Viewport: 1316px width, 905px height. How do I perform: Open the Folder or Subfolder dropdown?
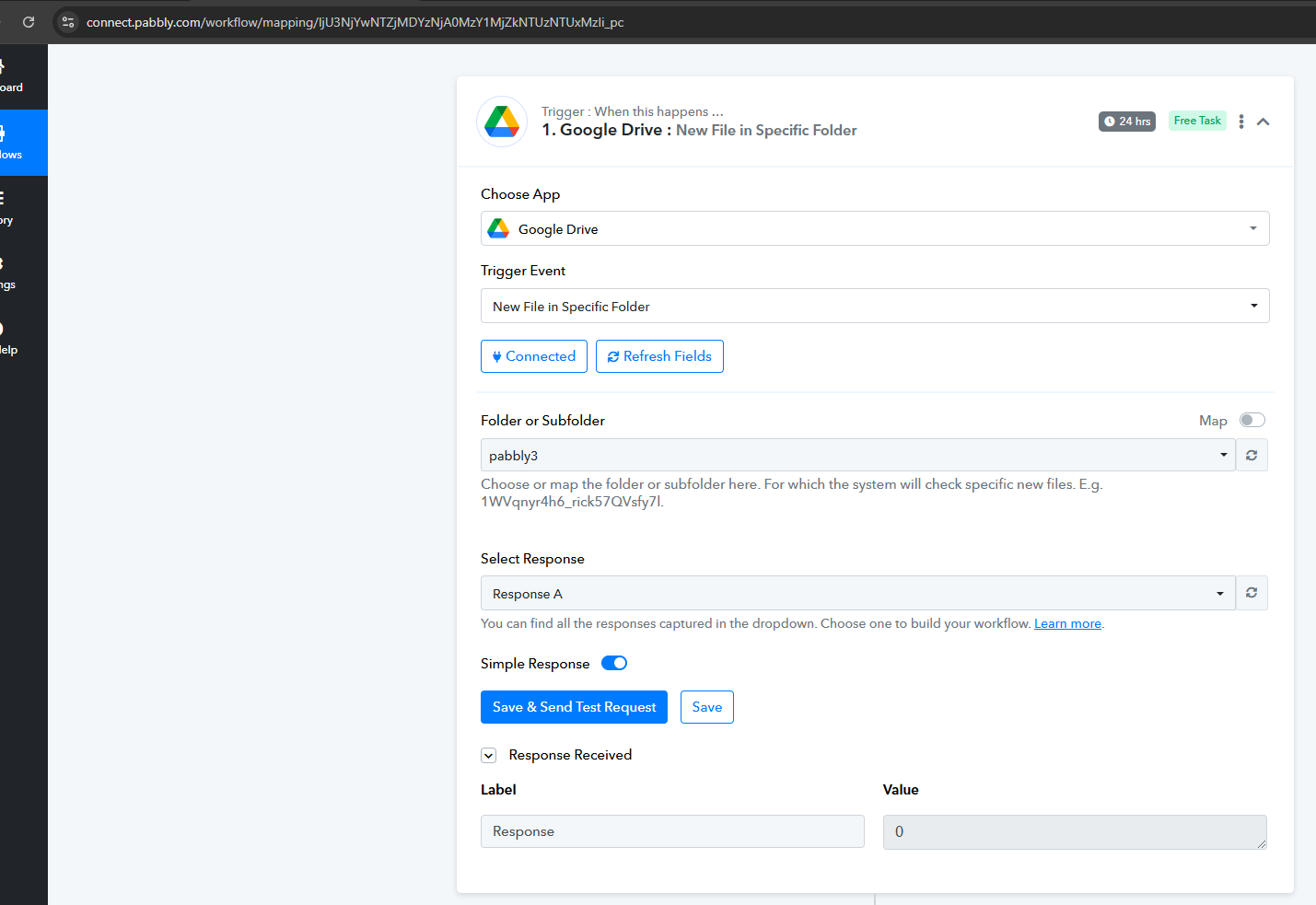[x=858, y=455]
